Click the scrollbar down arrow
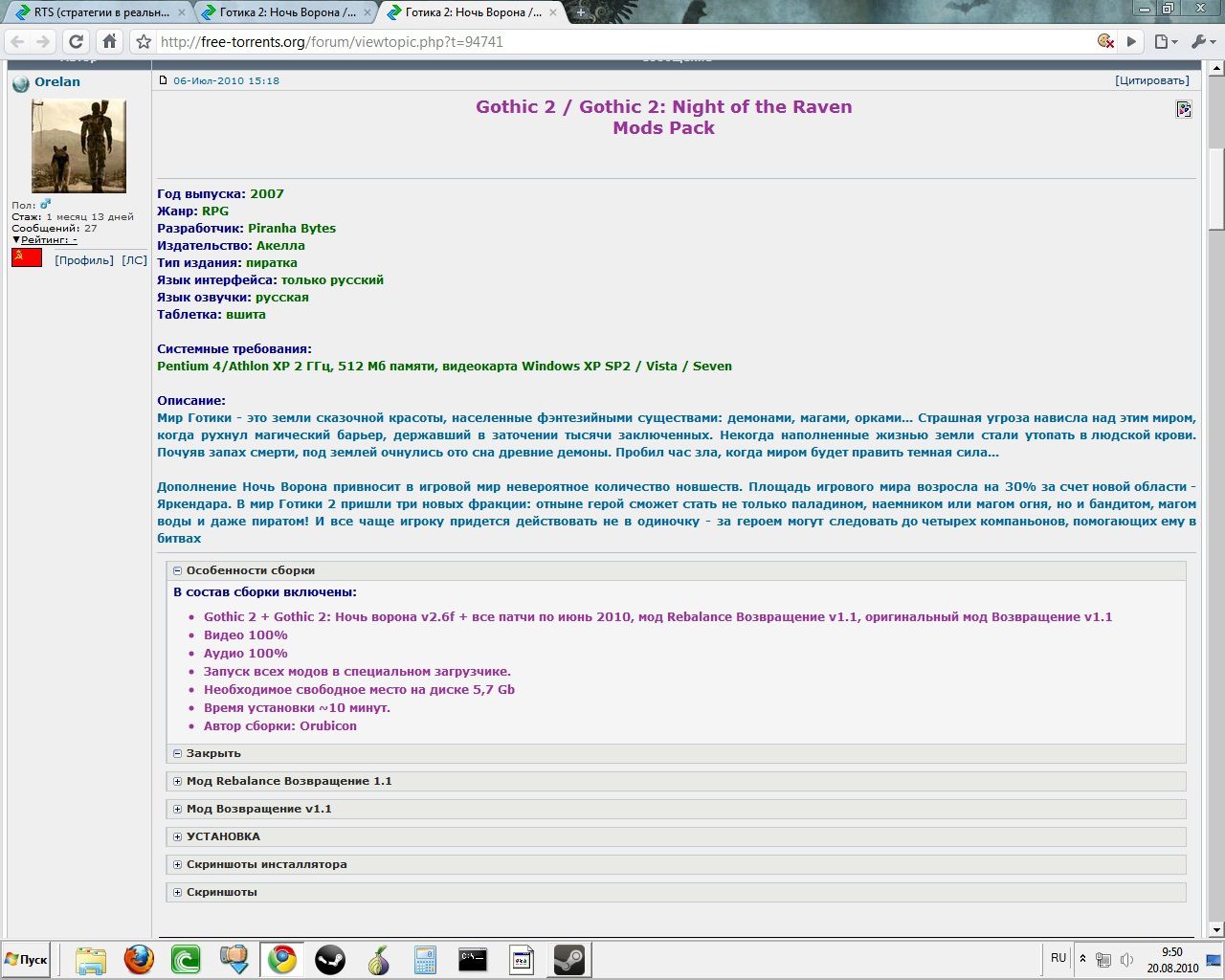Screen dimensions: 1225x980 coord(1216,929)
